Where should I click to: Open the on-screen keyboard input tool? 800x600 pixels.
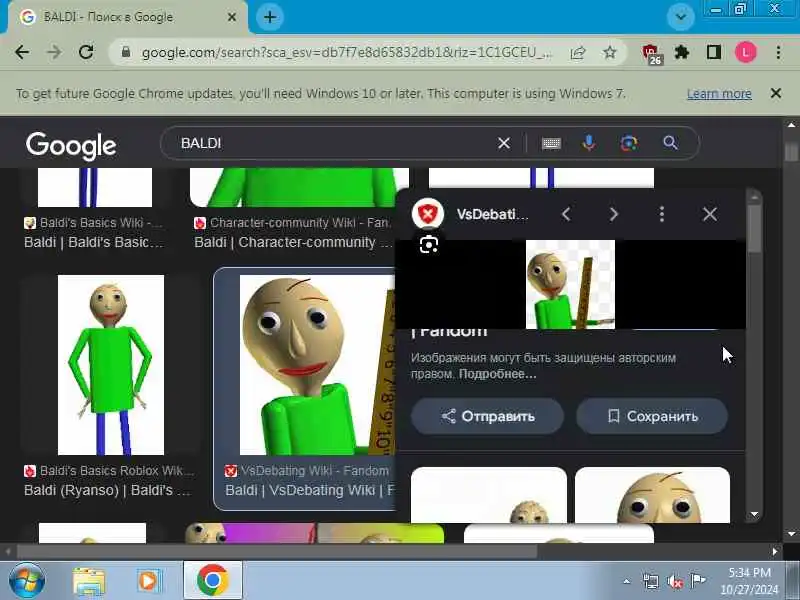[x=551, y=143]
